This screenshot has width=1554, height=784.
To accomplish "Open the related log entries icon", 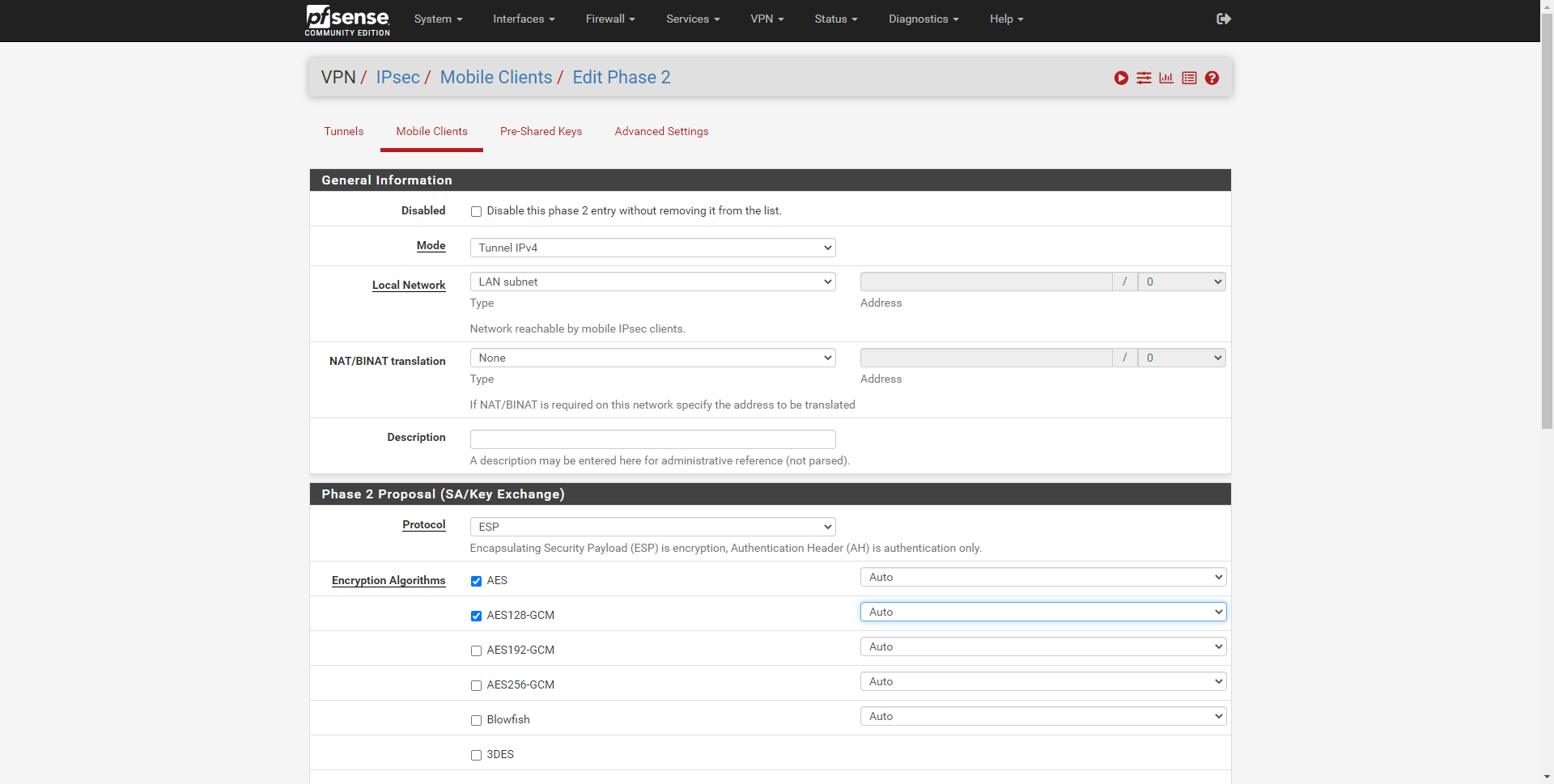I will click(x=1189, y=78).
